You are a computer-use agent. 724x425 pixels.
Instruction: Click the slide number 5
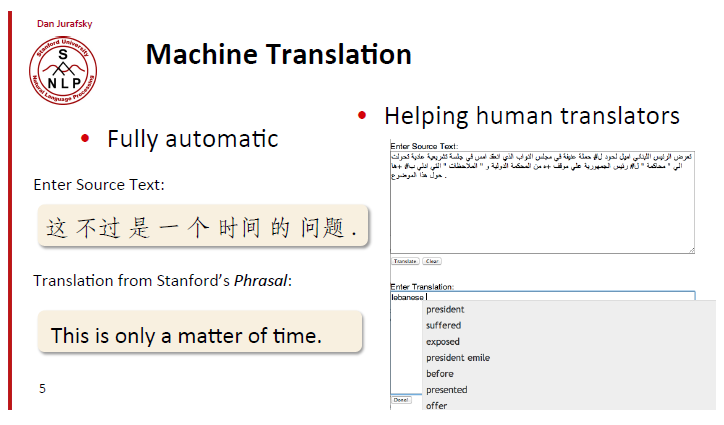[42, 388]
